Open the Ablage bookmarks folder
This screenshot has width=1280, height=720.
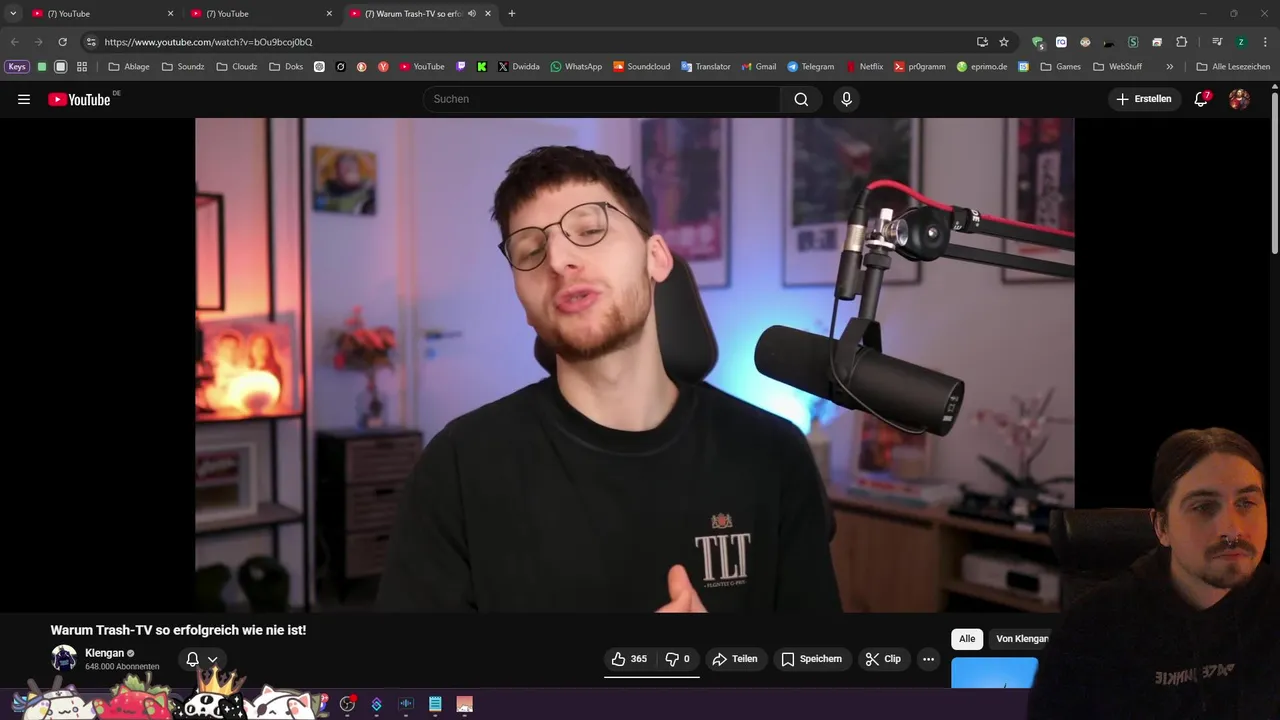pos(129,67)
